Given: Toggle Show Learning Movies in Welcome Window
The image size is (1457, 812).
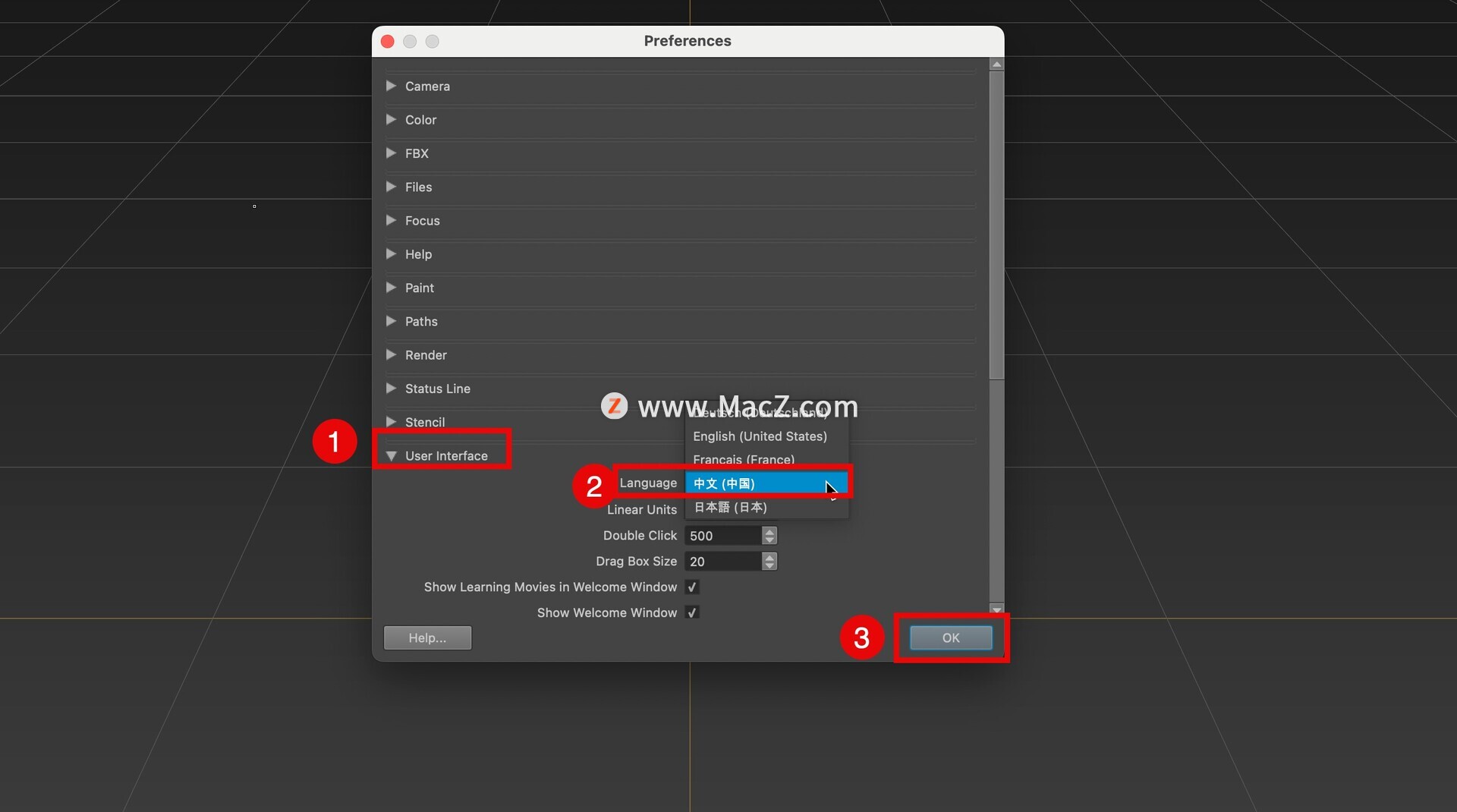Looking at the screenshot, I should [692, 587].
